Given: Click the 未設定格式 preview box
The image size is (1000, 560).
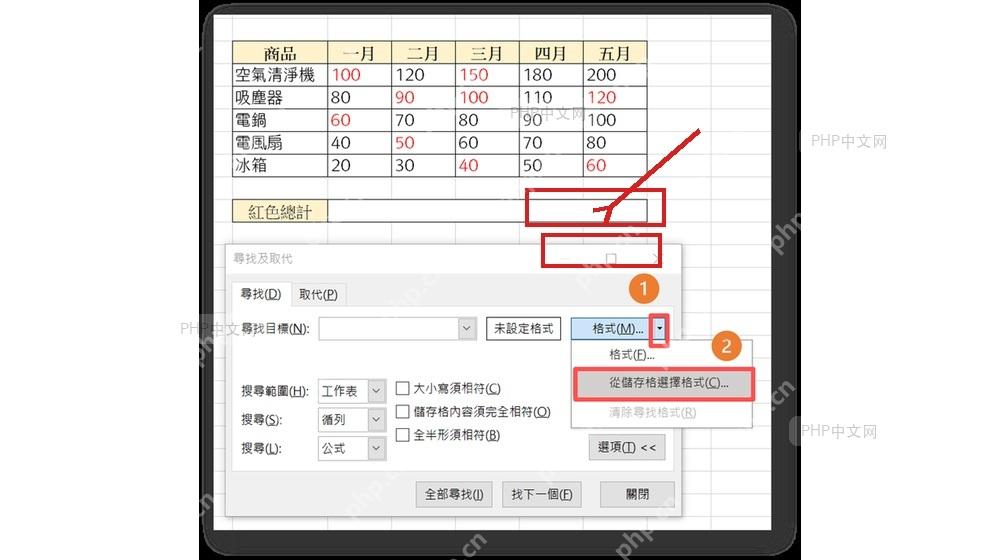Looking at the screenshot, I should [x=524, y=328].
